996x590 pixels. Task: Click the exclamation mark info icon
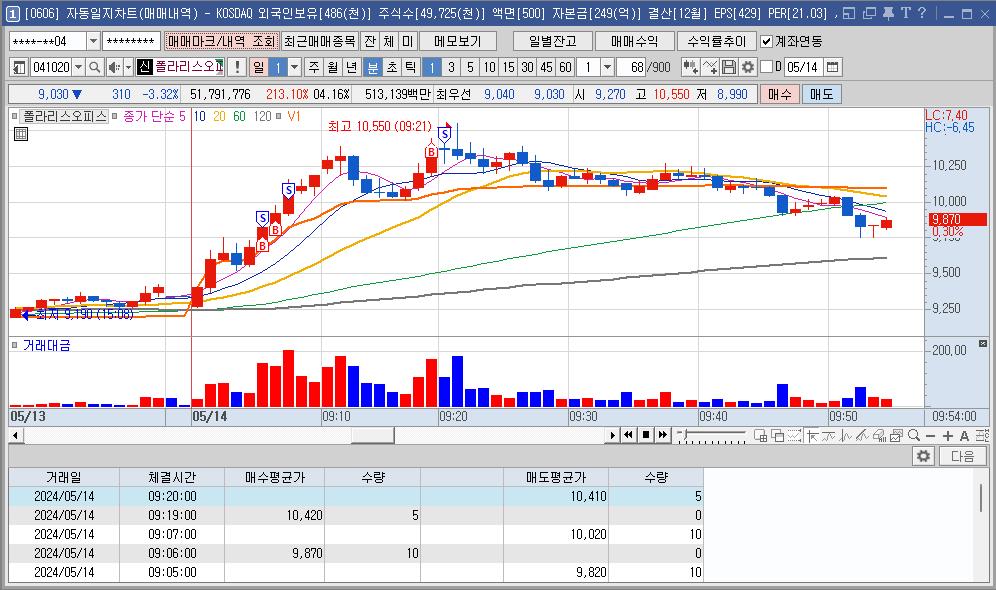(238, 67)
